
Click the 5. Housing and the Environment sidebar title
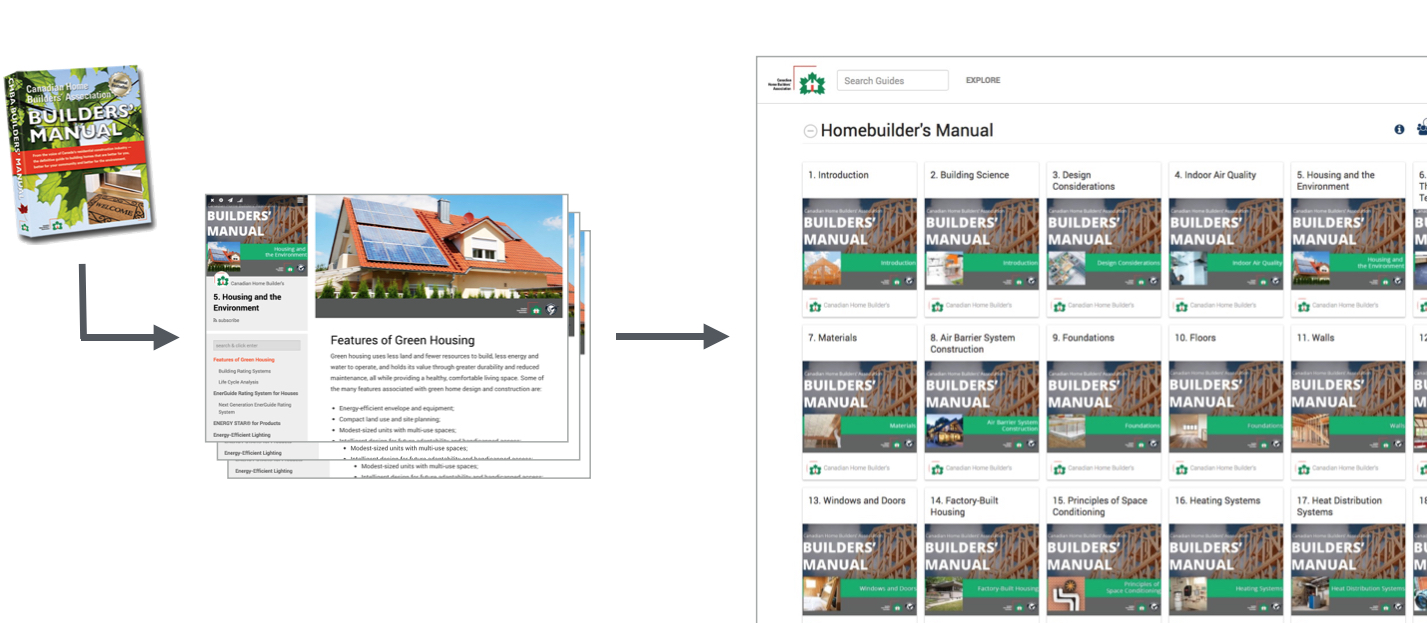247,303
